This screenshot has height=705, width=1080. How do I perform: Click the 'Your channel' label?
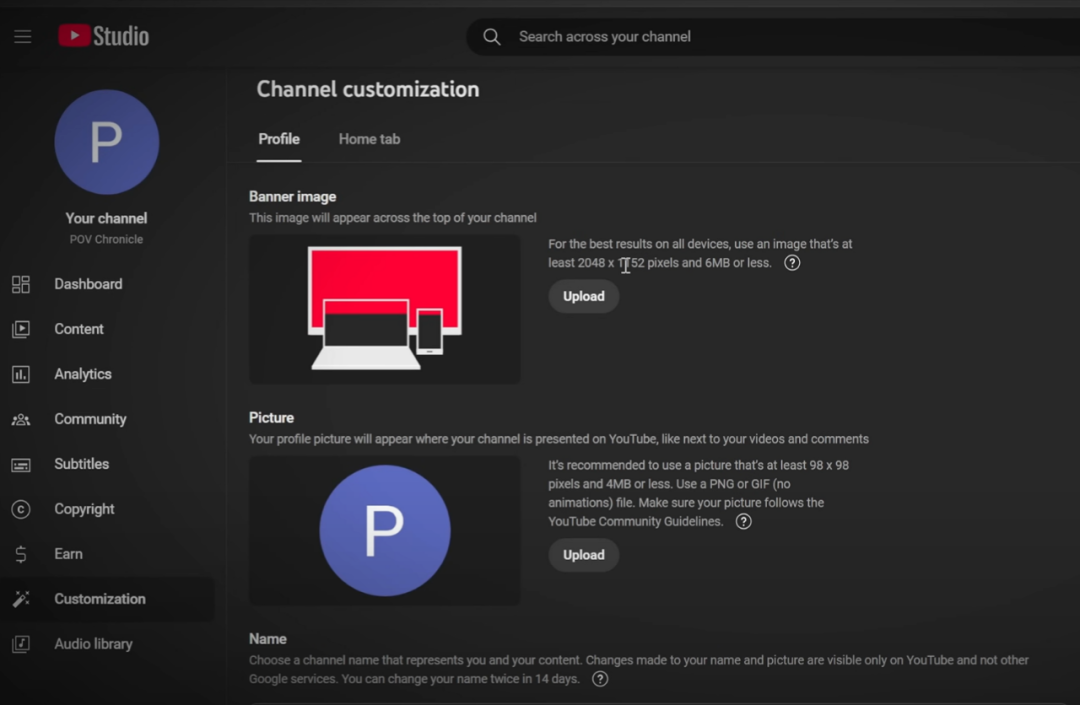(x=106, y=218)
